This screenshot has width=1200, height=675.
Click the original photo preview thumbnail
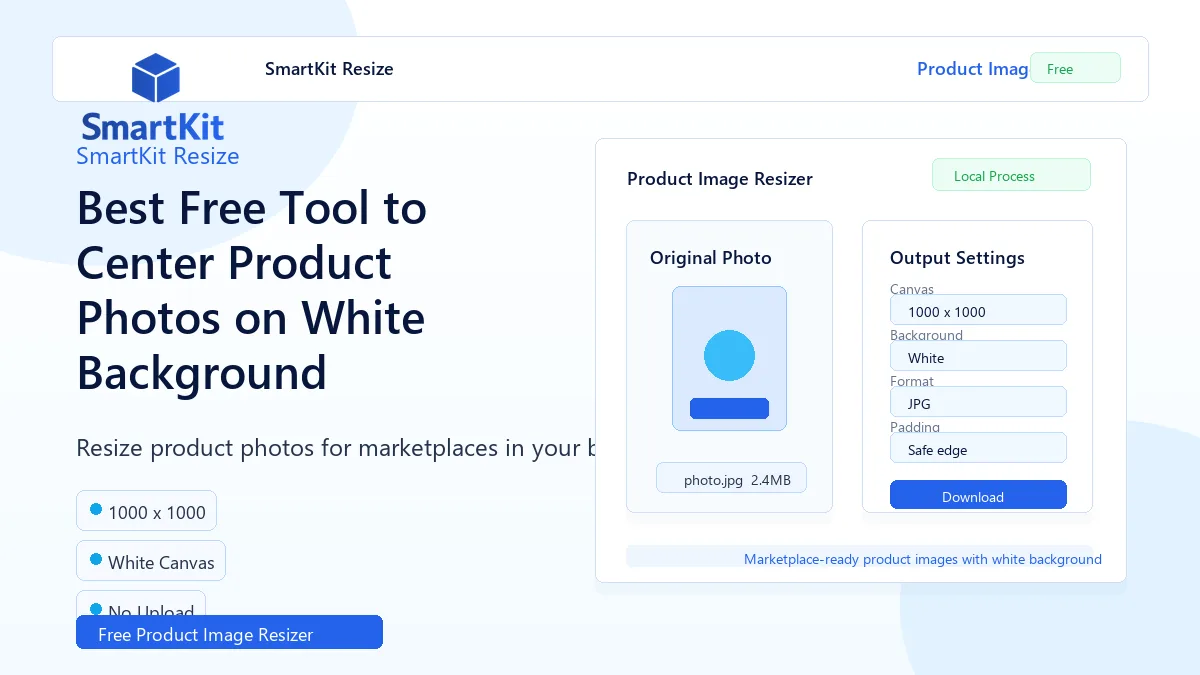pos(729,359)
